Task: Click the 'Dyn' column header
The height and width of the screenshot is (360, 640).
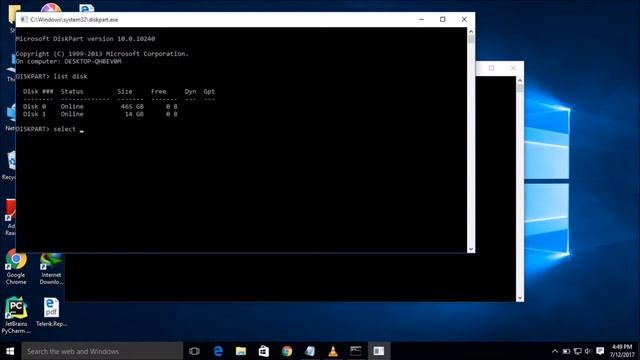Action: (190, 91)
